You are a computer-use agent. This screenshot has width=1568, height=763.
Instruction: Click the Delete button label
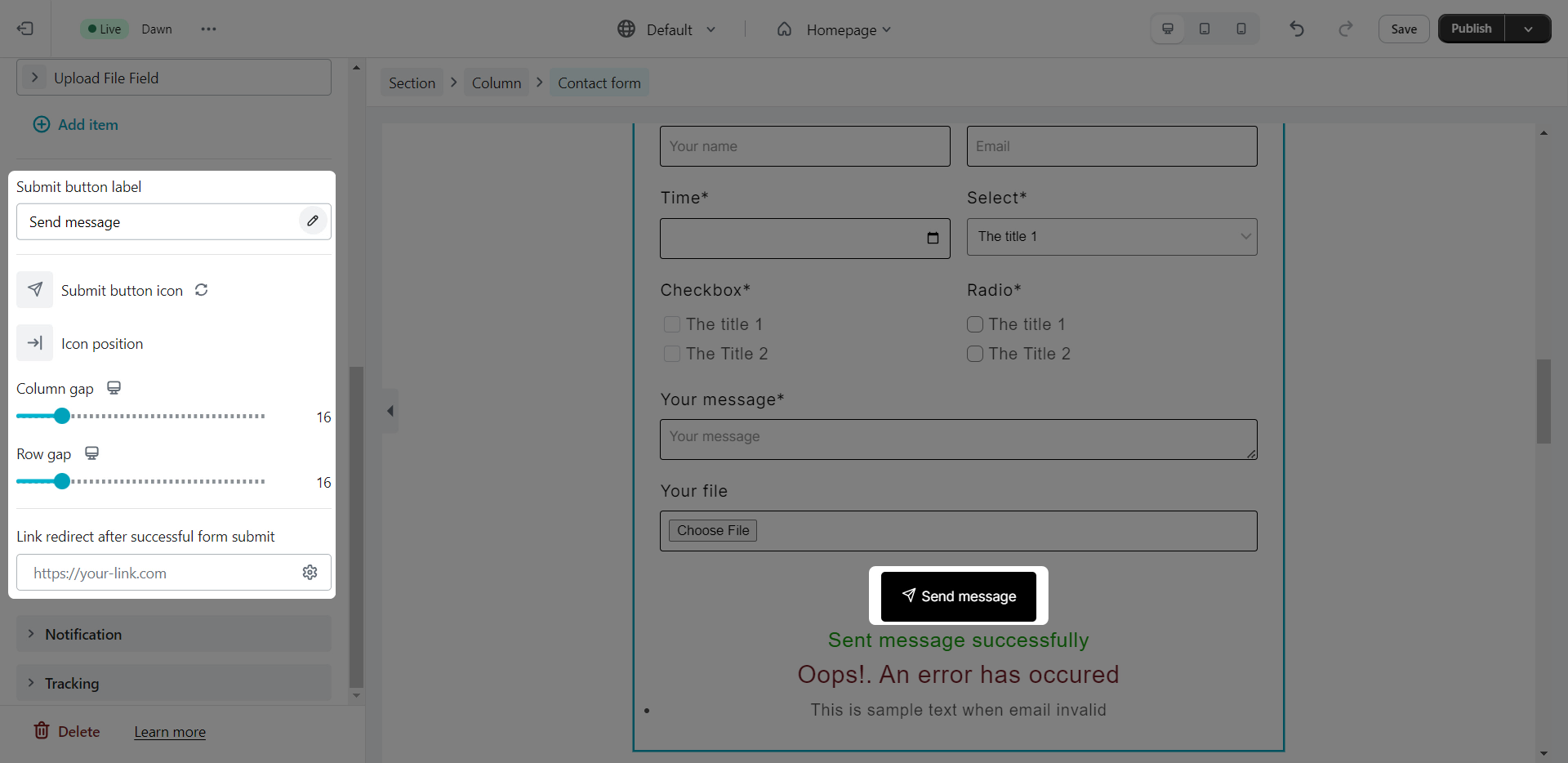[79, 732]
